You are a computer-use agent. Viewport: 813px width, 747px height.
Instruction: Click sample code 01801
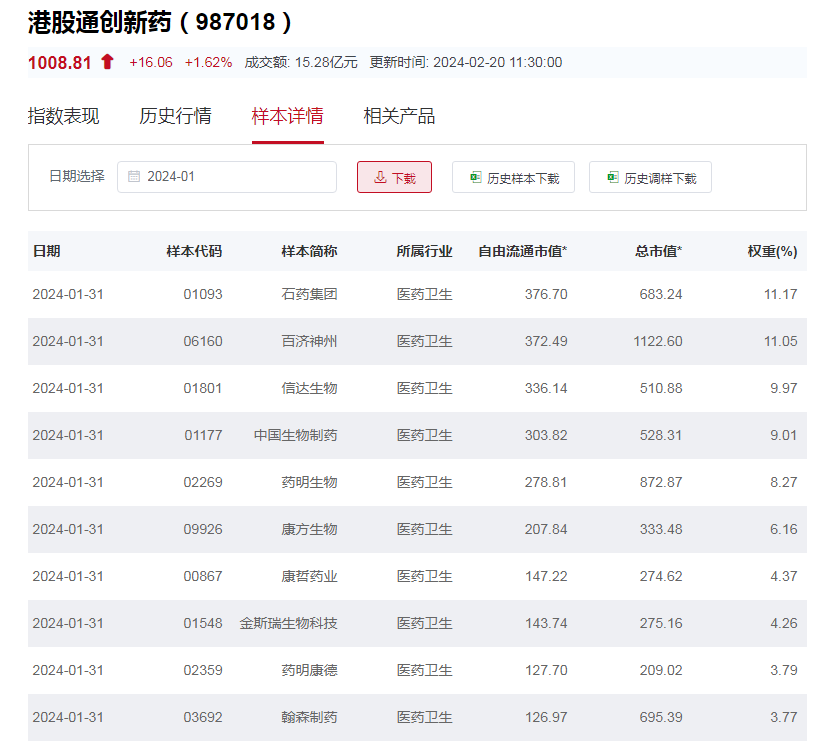point(203,388)
